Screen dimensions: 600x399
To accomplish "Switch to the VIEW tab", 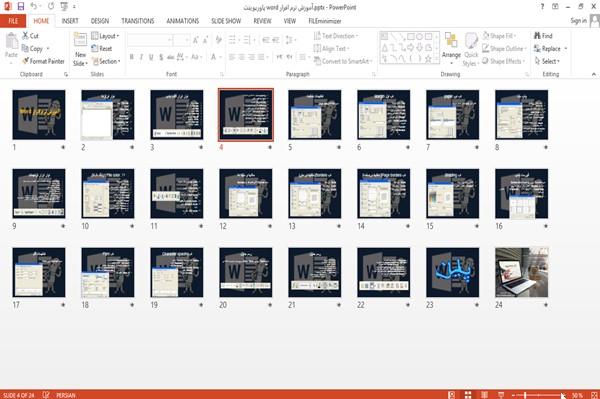I will [x=290, y=21].
